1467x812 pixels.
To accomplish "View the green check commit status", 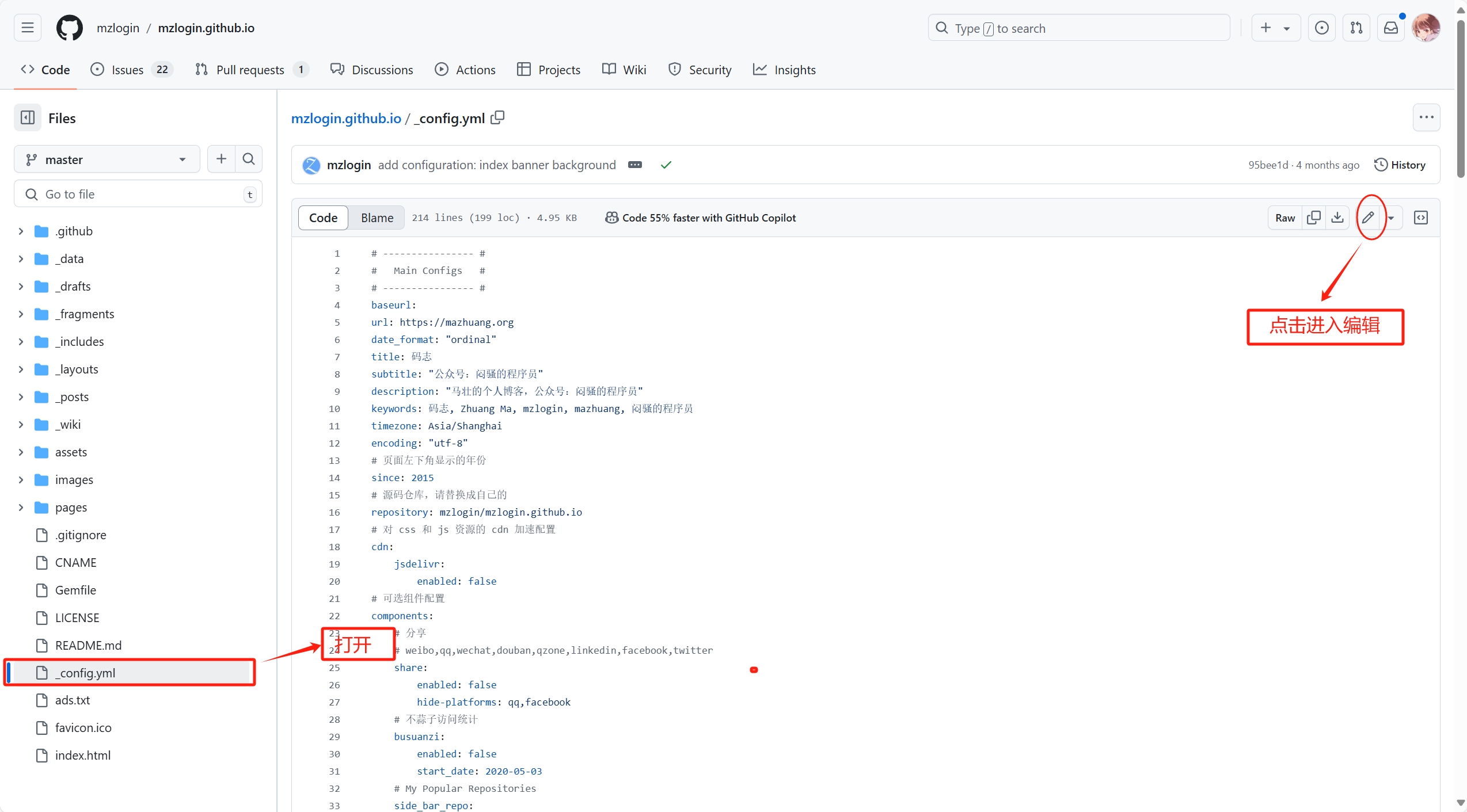I will [666, 165].
